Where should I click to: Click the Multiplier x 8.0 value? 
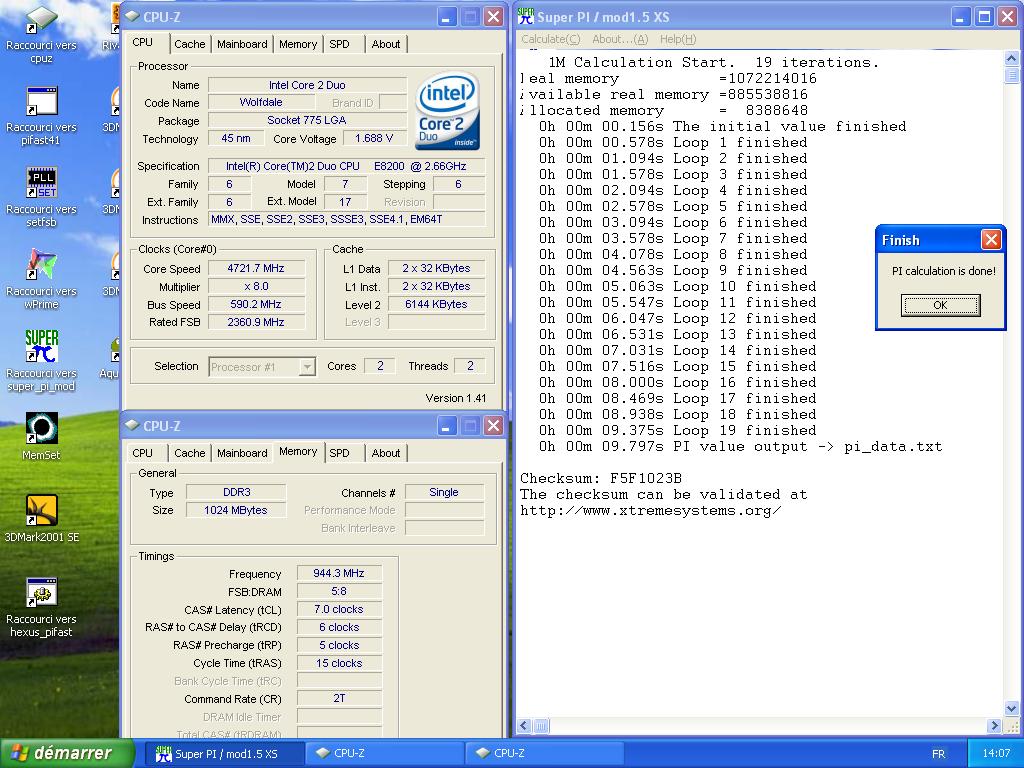pyautogui.click(x=256, y=286)
